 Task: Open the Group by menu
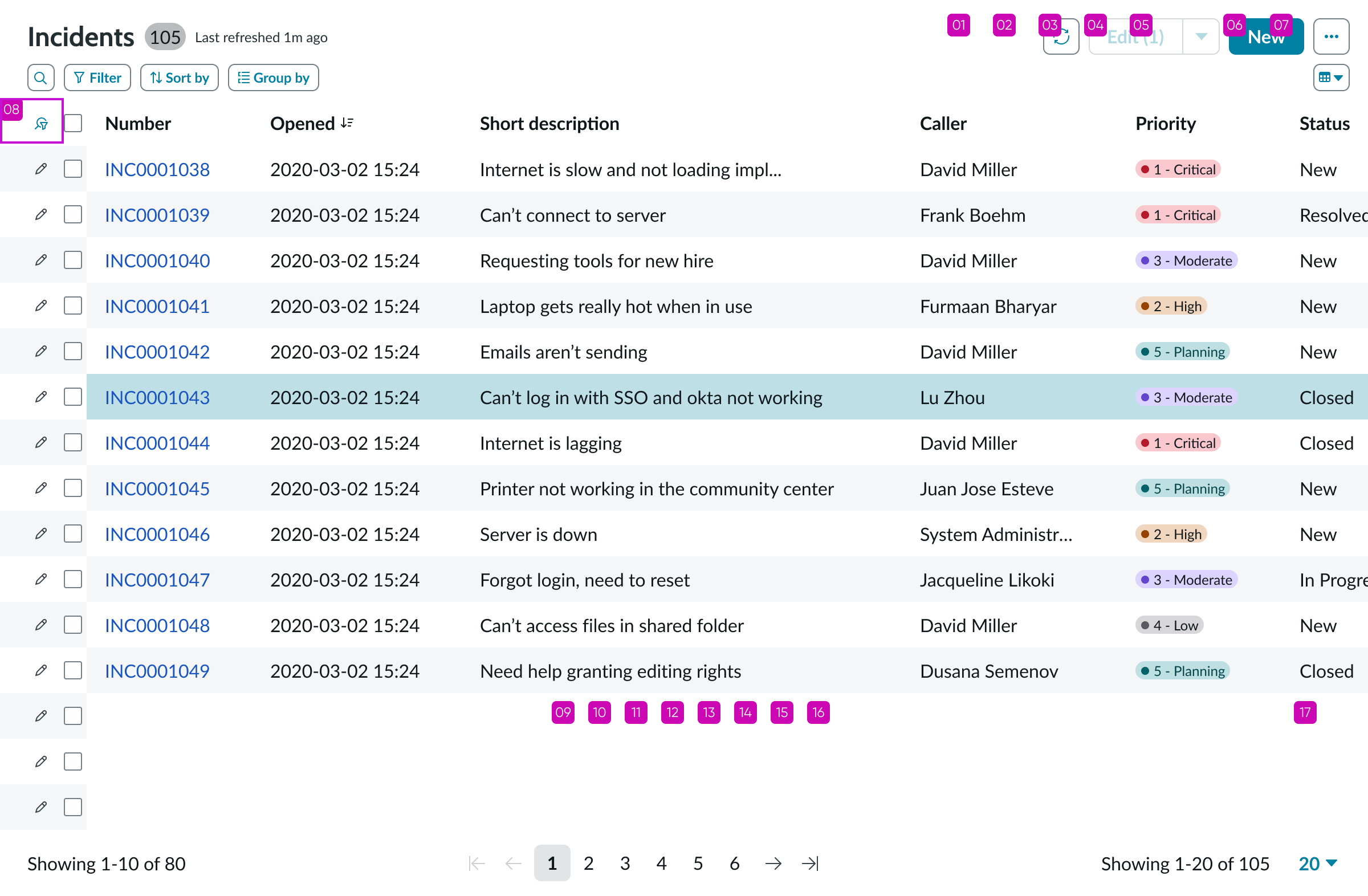[273, 77]
